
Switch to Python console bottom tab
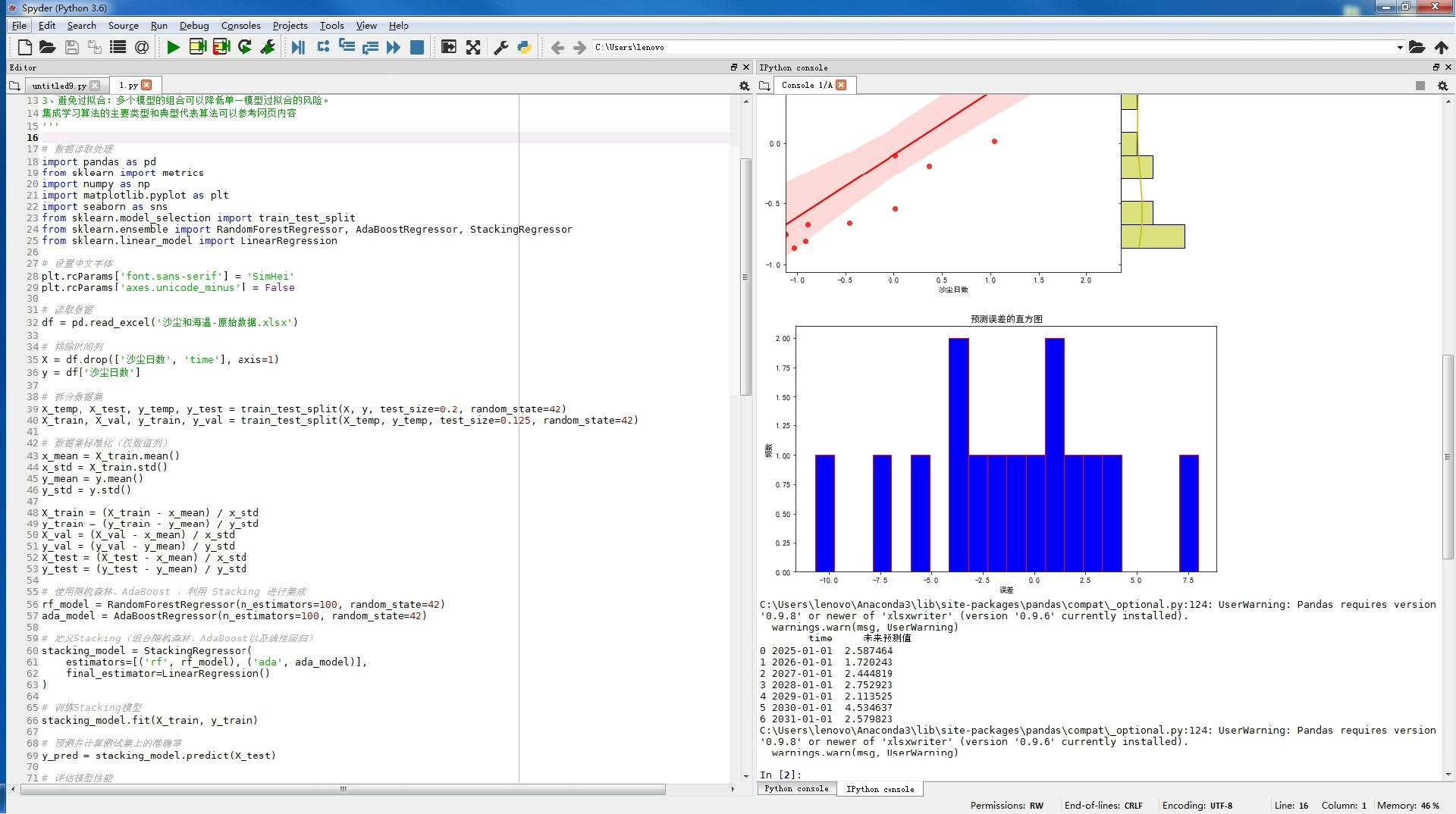(x=796, y=789)
